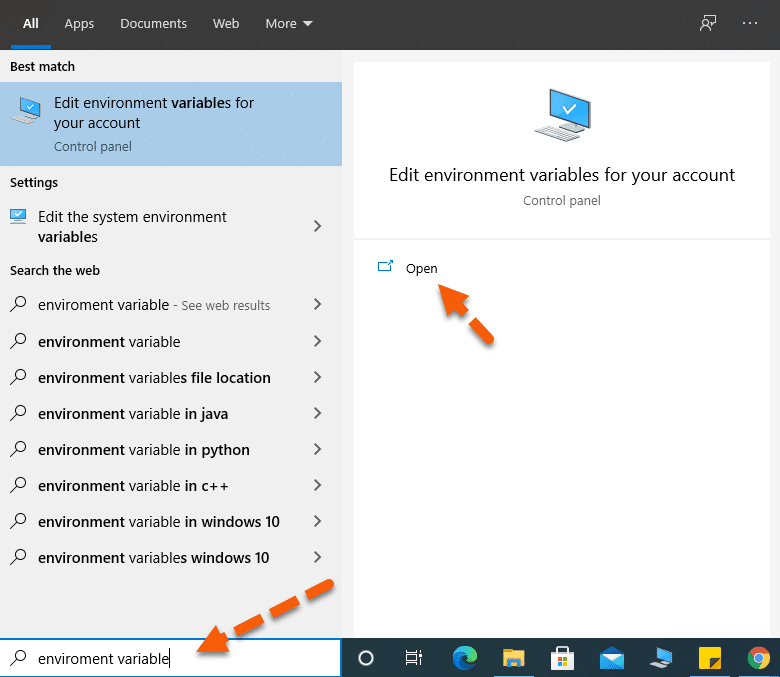The height and width of the screenshot is (677, 780).
Task: Expand the 'environment variable in python' chevron
Action: tap(318, 450)
